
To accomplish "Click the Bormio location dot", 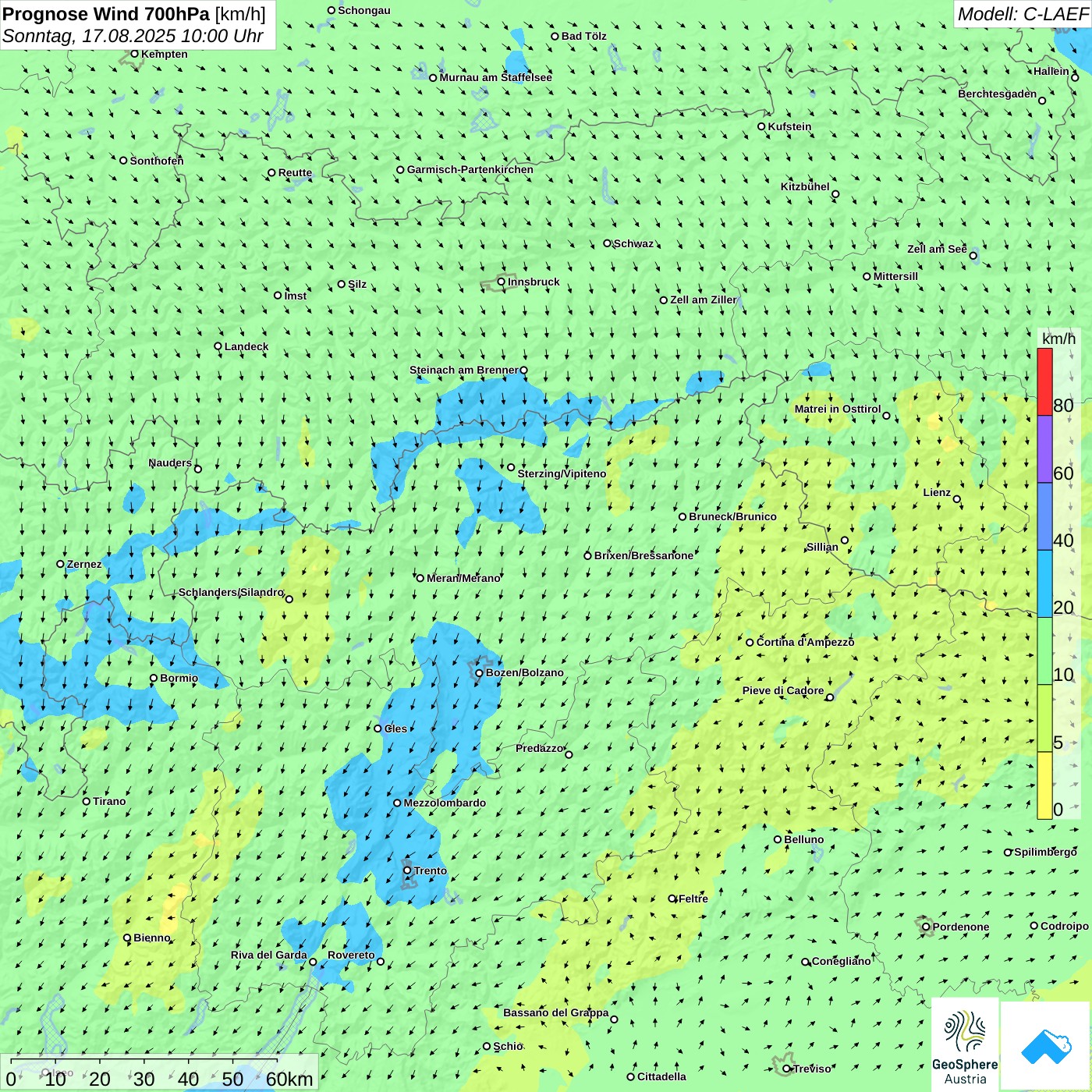I will click(154, 678).
